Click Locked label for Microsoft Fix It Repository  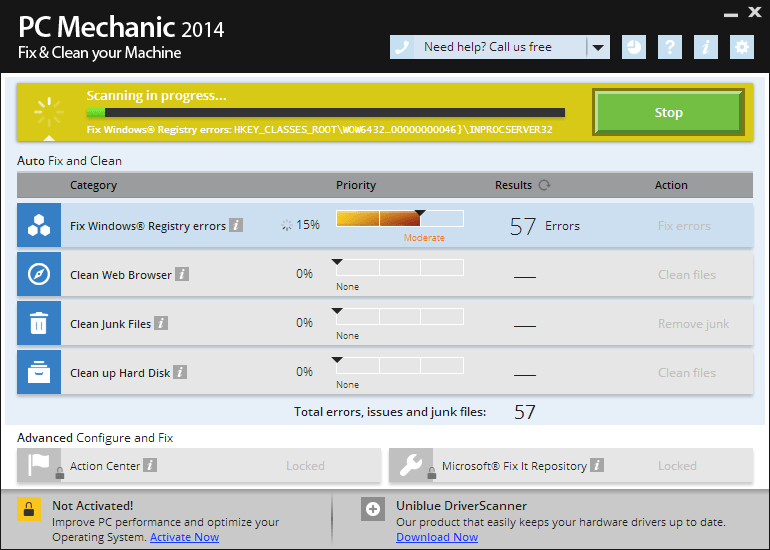click(x=677, y=466)
